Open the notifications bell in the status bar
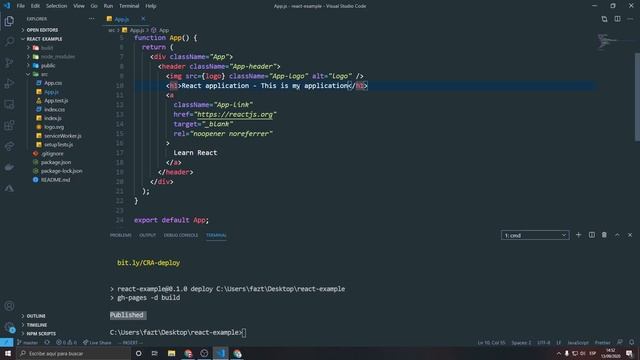 [631, 342]
